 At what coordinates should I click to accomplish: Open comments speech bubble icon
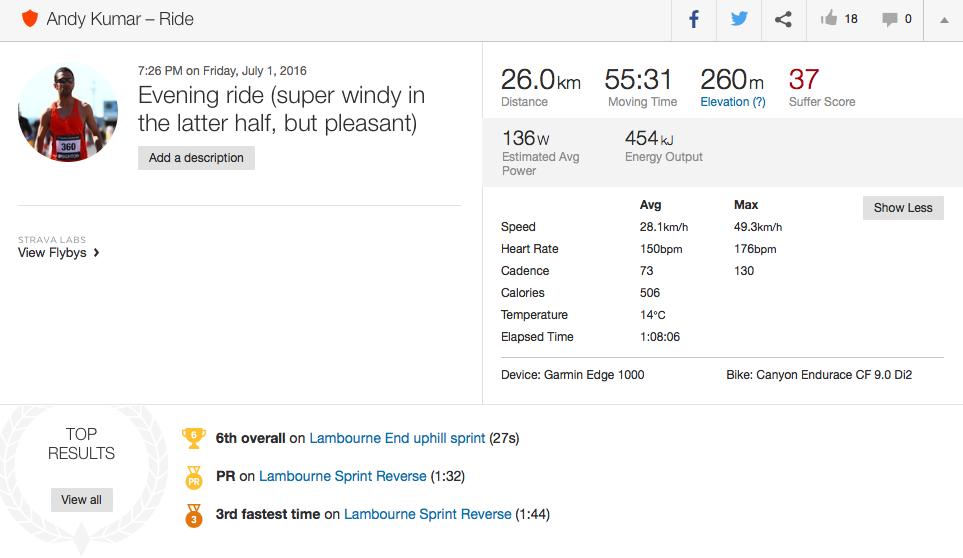(x=889, y=19)
